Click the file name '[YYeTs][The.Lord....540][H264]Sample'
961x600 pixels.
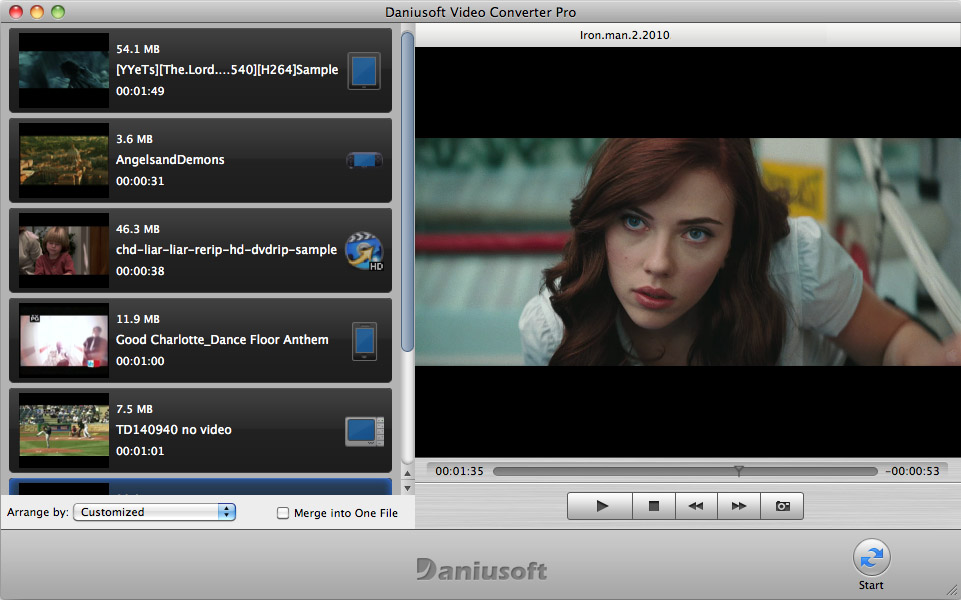click(x=227, y=70)
